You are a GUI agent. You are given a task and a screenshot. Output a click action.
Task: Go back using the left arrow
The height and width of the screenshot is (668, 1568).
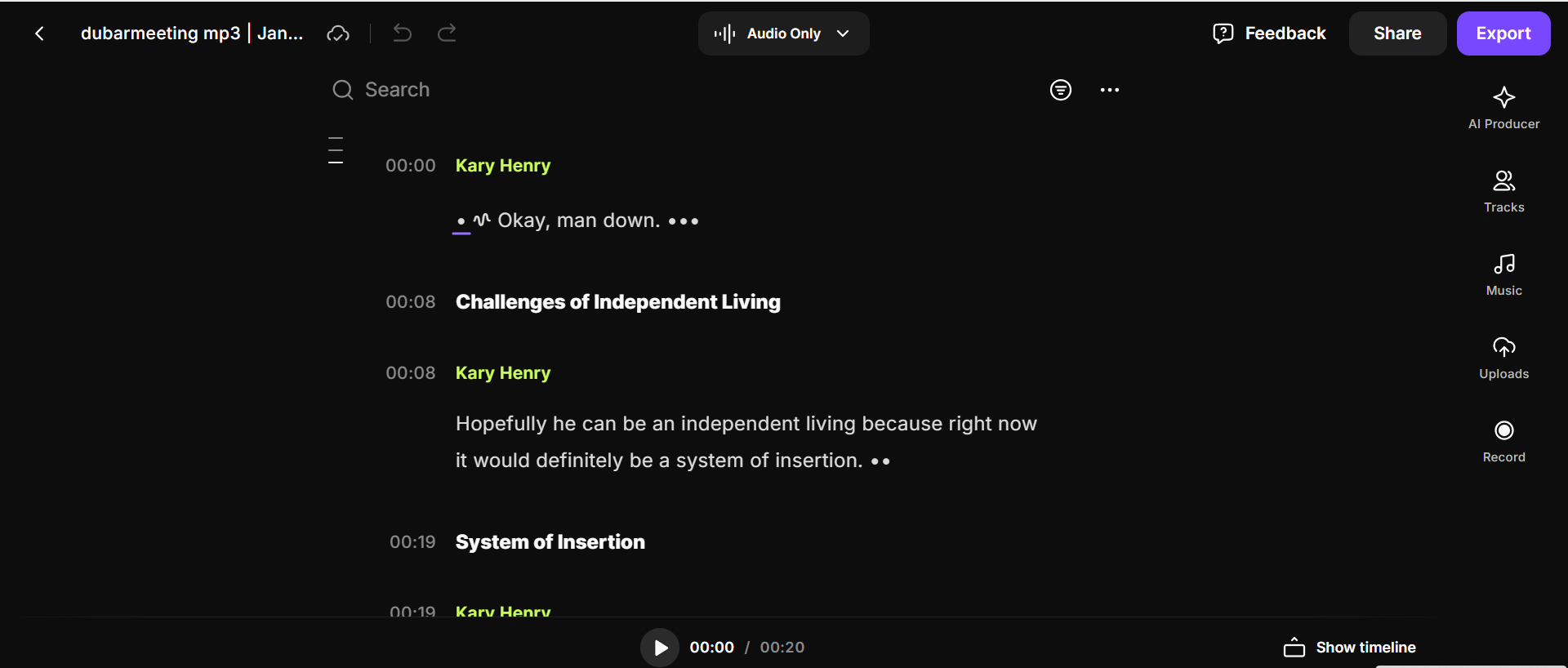point(39,33)
